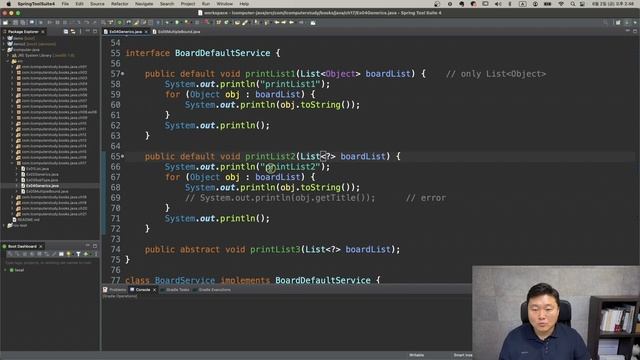640x360 pixels.
Task: Maximize the Package Explorer view
Action: 95,31
